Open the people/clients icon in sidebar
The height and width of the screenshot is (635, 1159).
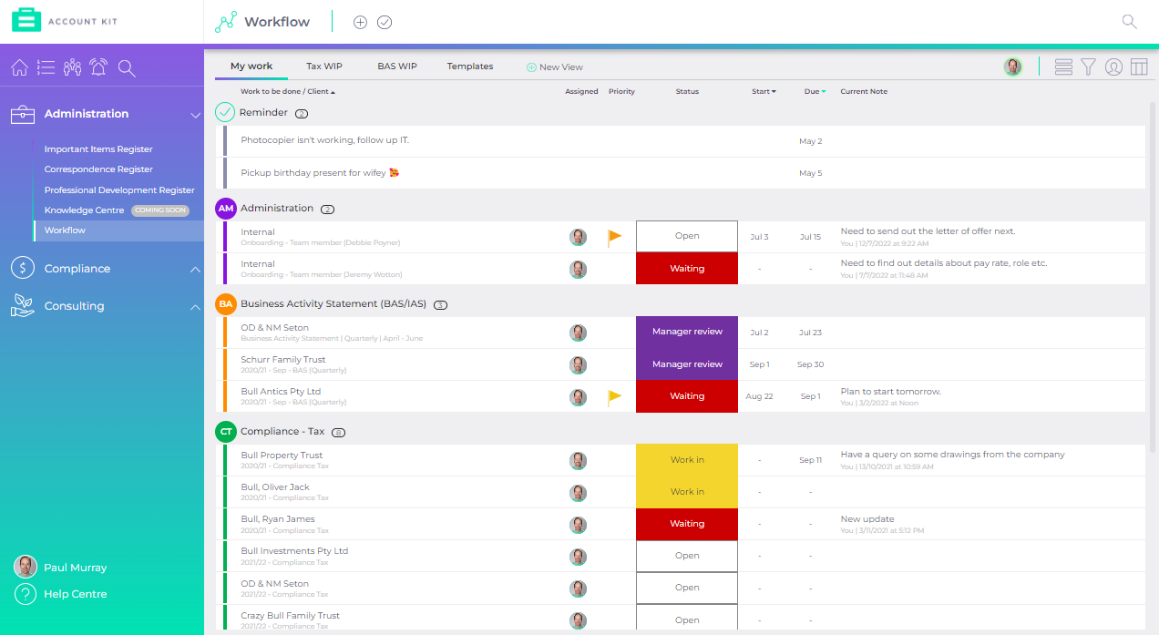pos(72,68)
